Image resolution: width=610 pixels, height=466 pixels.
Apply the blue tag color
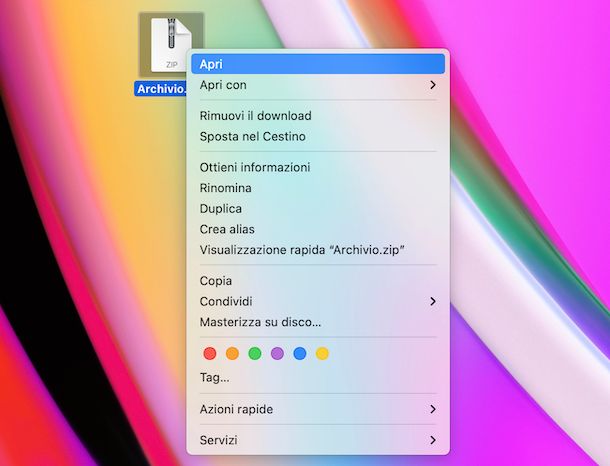[x=300, y=354]
